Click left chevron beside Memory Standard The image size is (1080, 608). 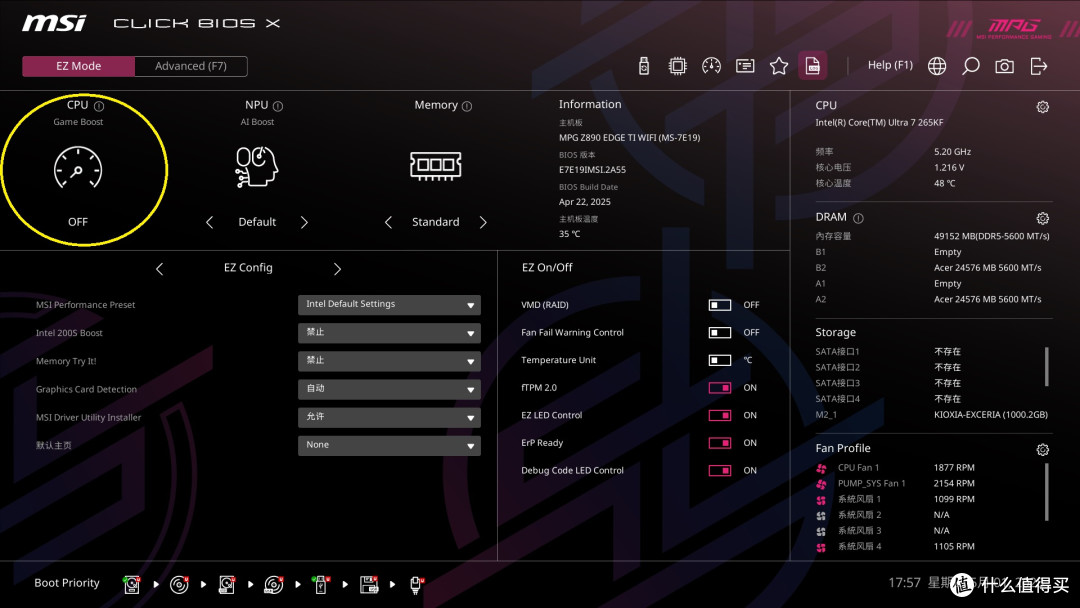pyautogui.click(x=388, y=222)
